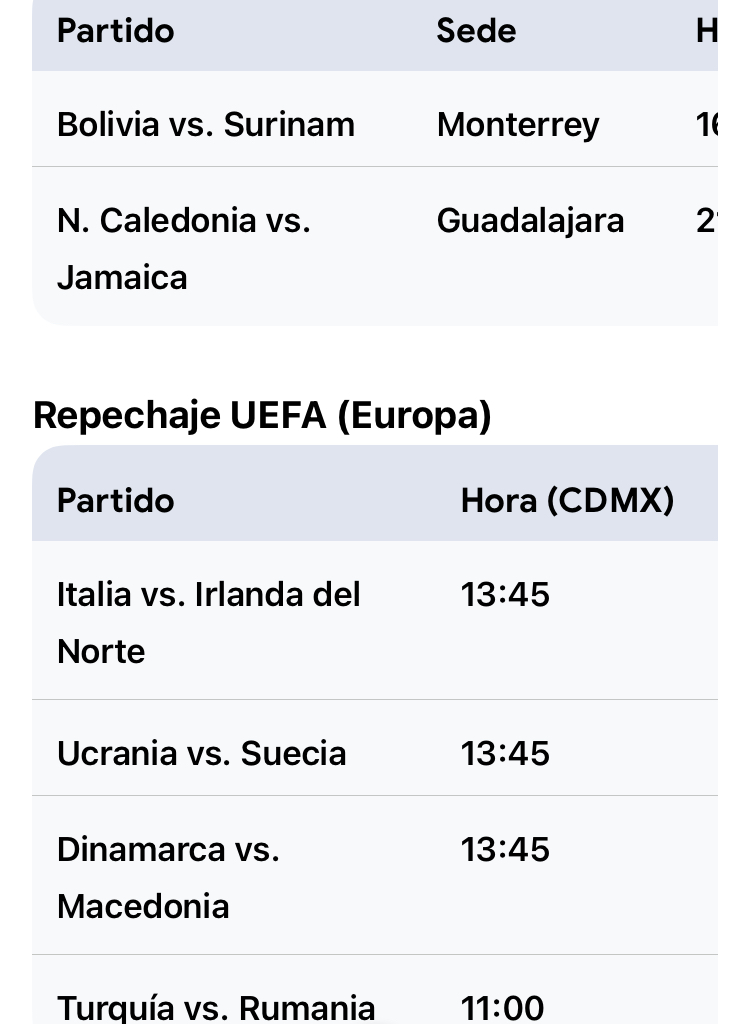Click the cut-off time in the Monterrey row

[706, 125]
